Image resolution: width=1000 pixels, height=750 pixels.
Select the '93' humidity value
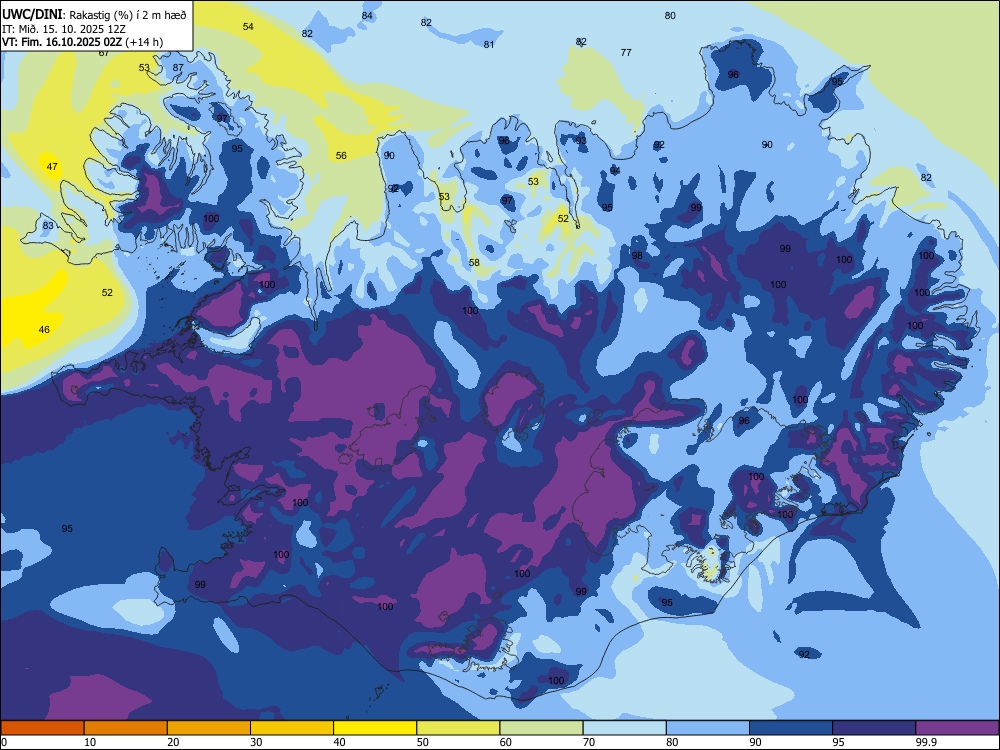point(581,140)
